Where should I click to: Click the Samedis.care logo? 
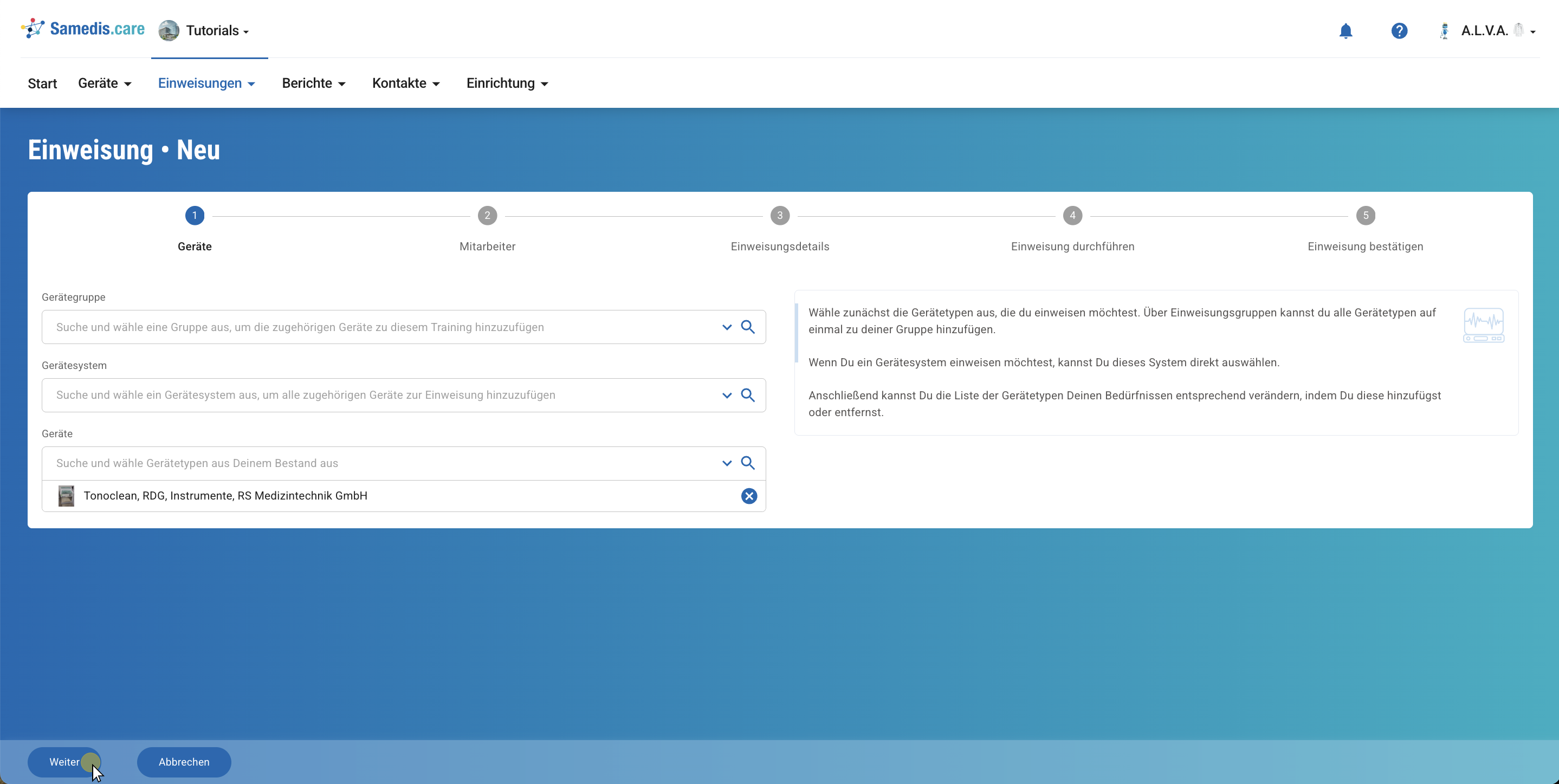[83, 29]
